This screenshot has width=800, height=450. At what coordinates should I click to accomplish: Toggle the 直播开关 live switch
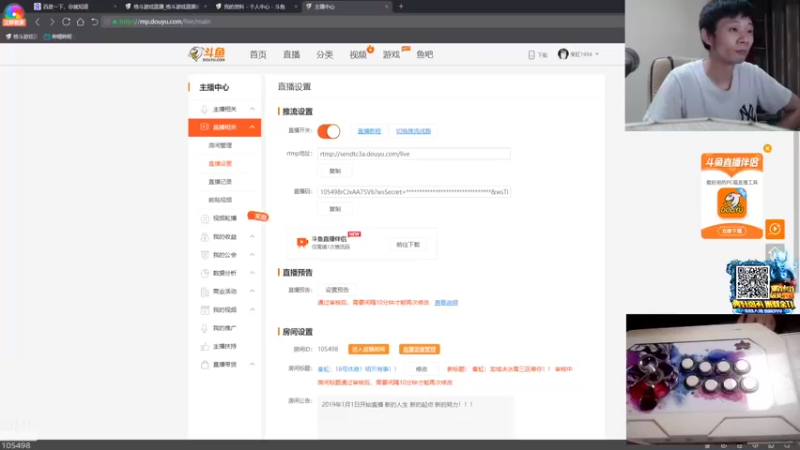point(329,131)
